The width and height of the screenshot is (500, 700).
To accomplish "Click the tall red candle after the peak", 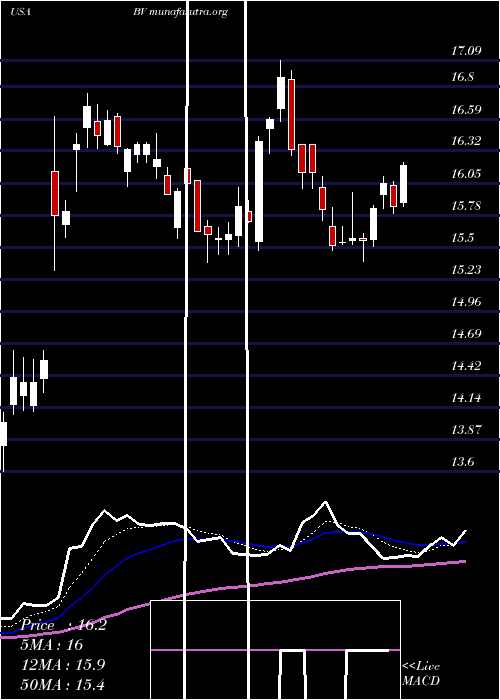I will coord(292,114).
